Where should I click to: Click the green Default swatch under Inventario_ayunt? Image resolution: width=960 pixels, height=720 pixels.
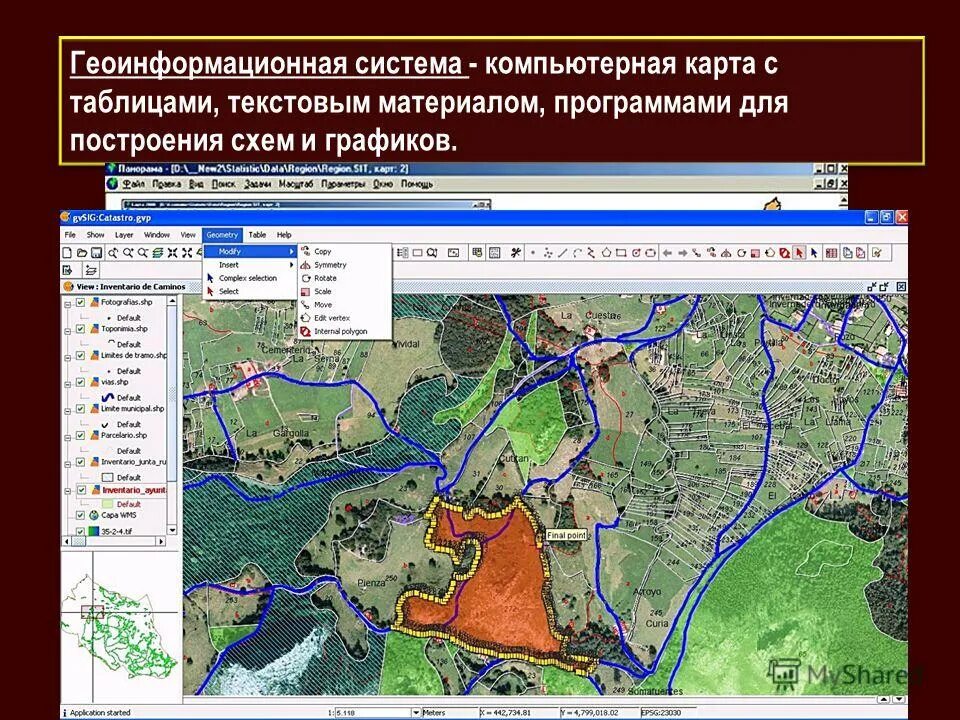pyautogui.click(x=109, y=502)
